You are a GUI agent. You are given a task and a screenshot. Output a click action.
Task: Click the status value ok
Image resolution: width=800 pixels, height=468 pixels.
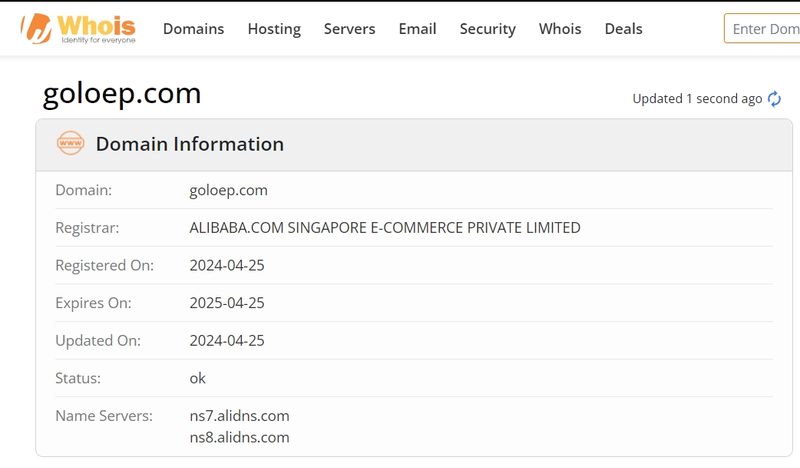(197, 378)
